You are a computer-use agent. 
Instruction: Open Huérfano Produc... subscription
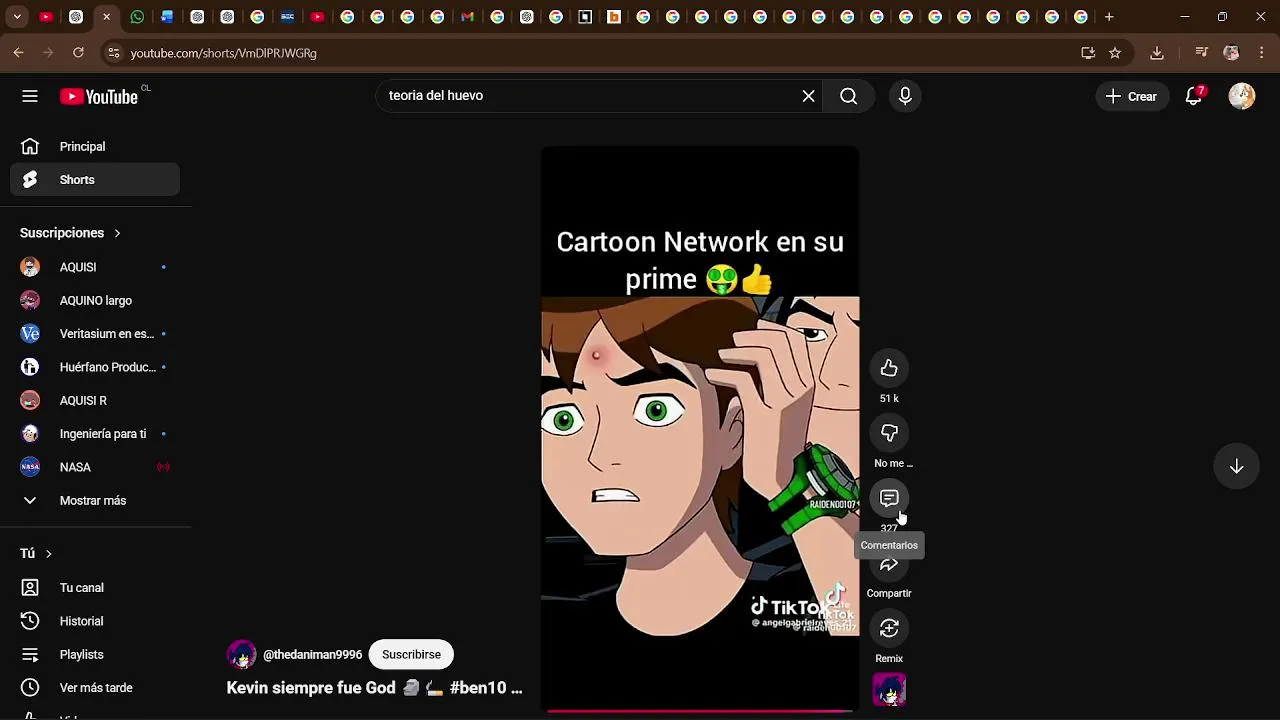coord(95,367)
